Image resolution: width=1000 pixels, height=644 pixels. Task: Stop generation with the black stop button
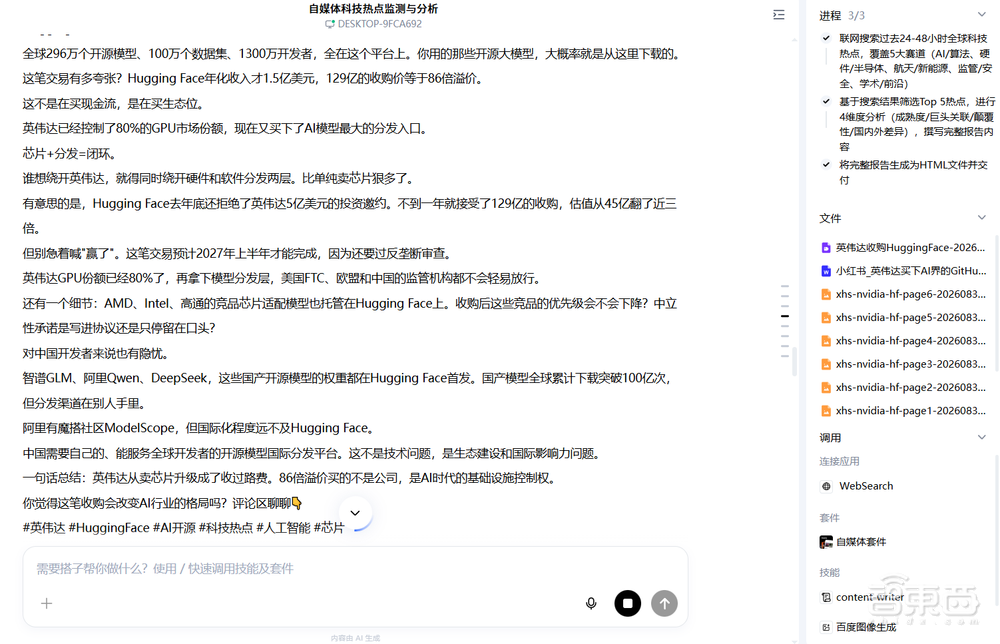coord(628,603)
